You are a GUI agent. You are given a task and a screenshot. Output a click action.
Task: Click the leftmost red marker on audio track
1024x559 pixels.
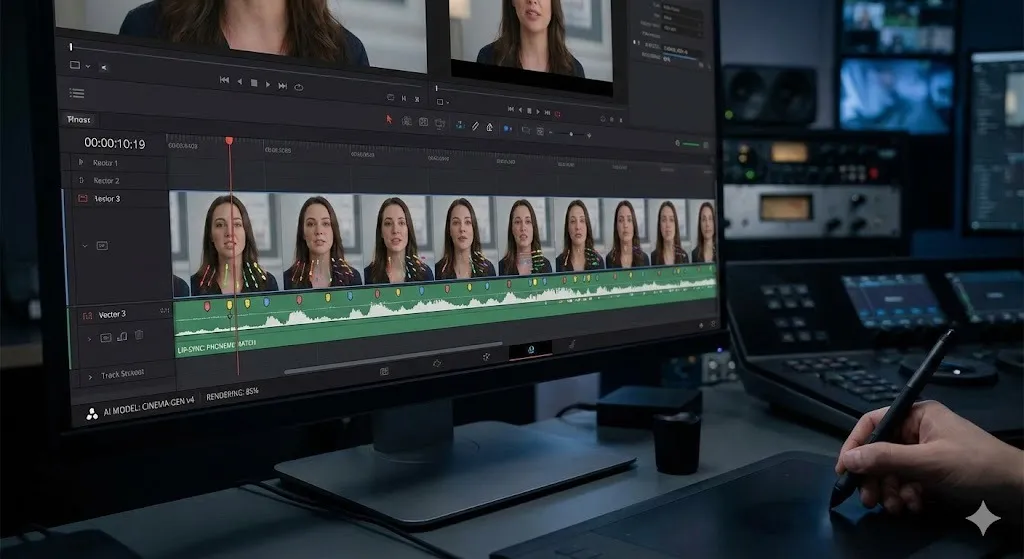tap(207, 305)
